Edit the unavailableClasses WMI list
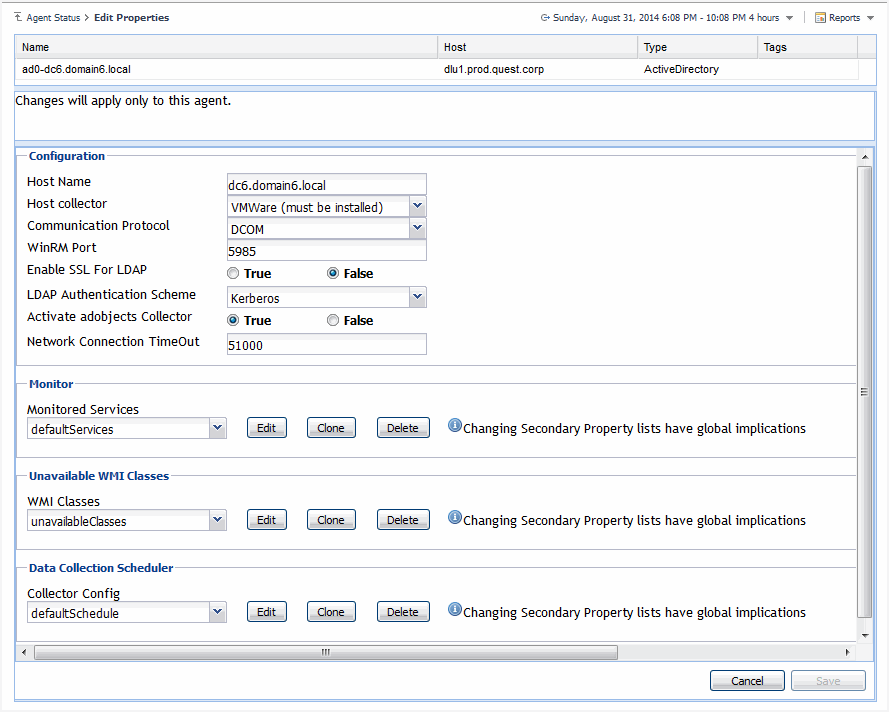Image resolution: width=889 pixels, height=712 pixels. [266, 520]
